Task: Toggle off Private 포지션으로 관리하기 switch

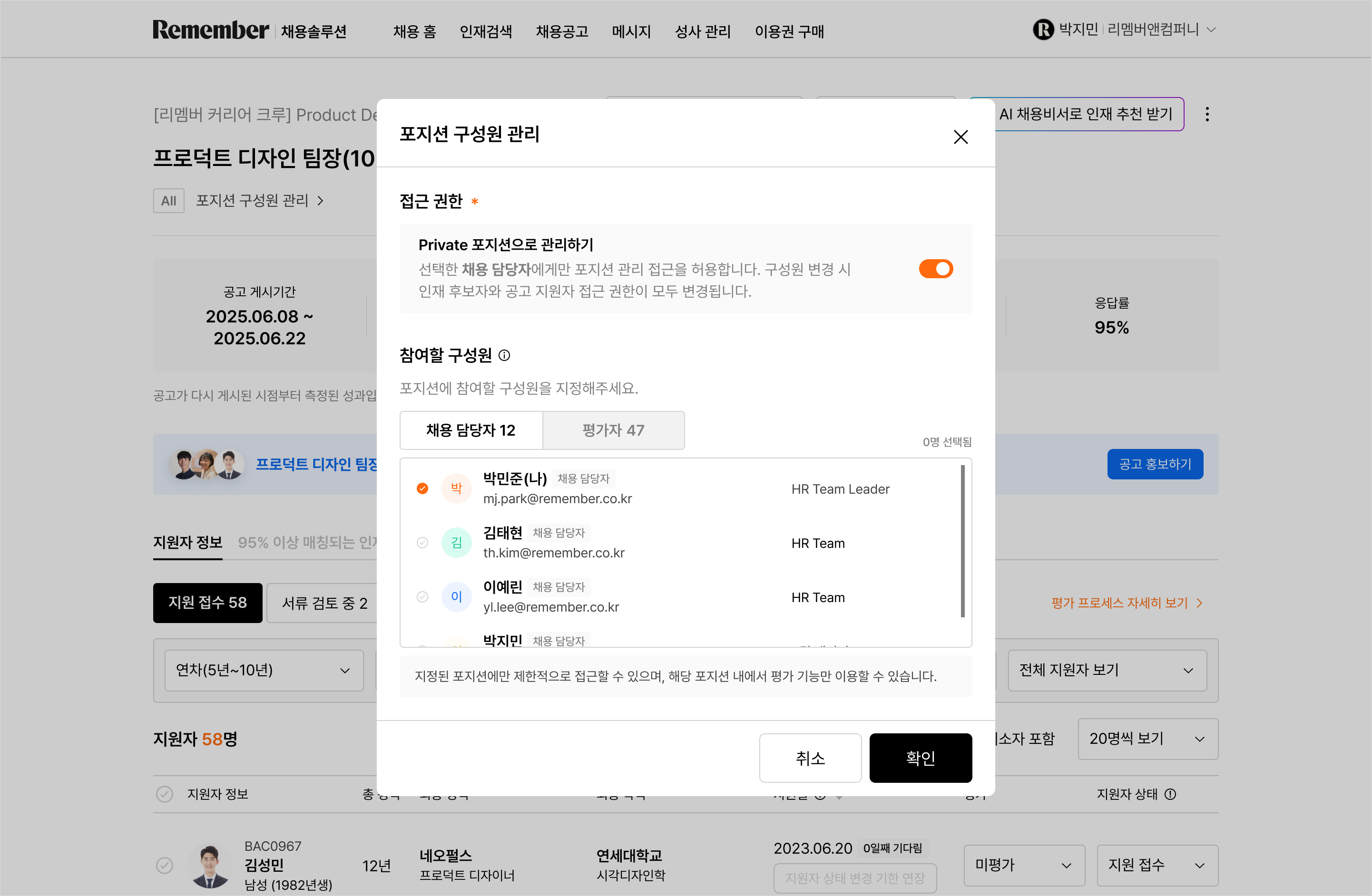Action: tap(936, 269)
